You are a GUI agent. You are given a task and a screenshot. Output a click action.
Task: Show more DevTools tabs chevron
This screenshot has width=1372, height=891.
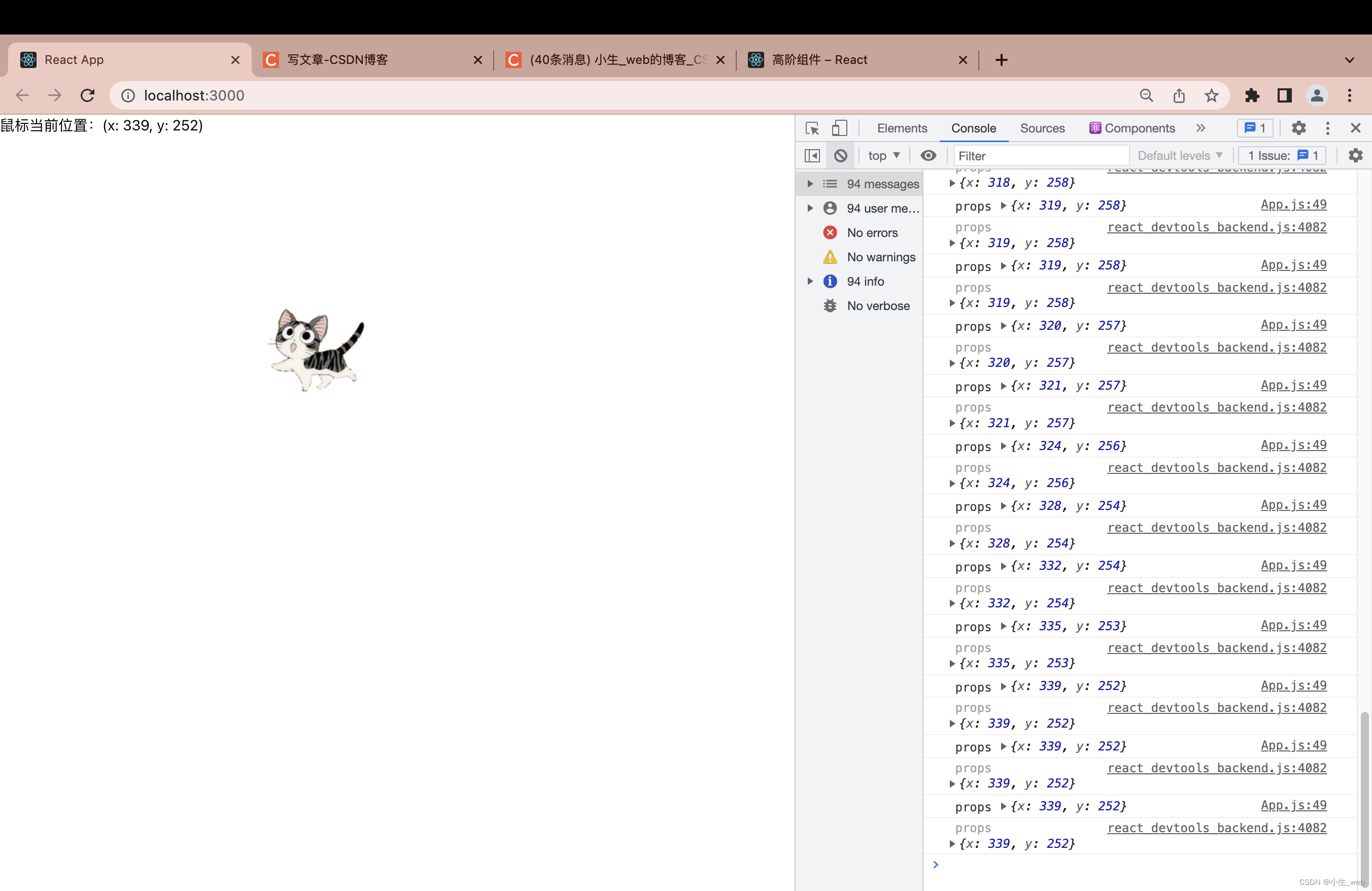pyautogui.click(x=1201, y=128)
